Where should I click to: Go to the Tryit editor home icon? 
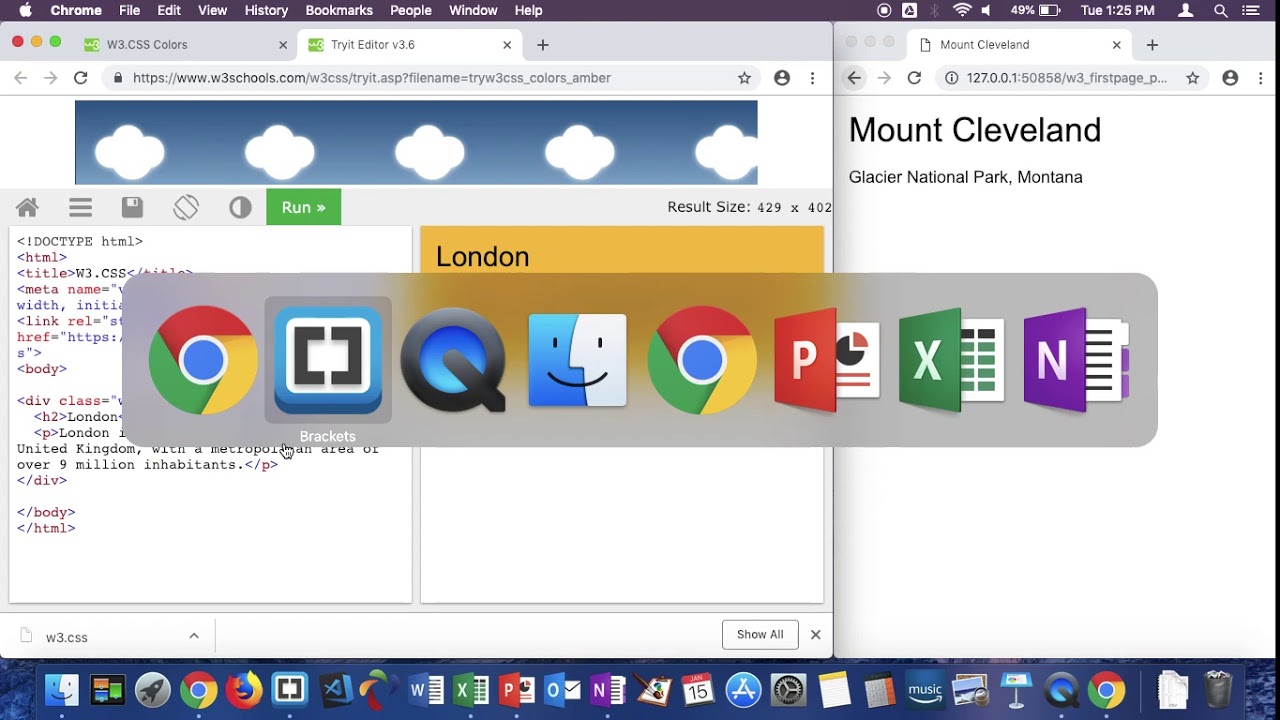(x=27, y=207)
